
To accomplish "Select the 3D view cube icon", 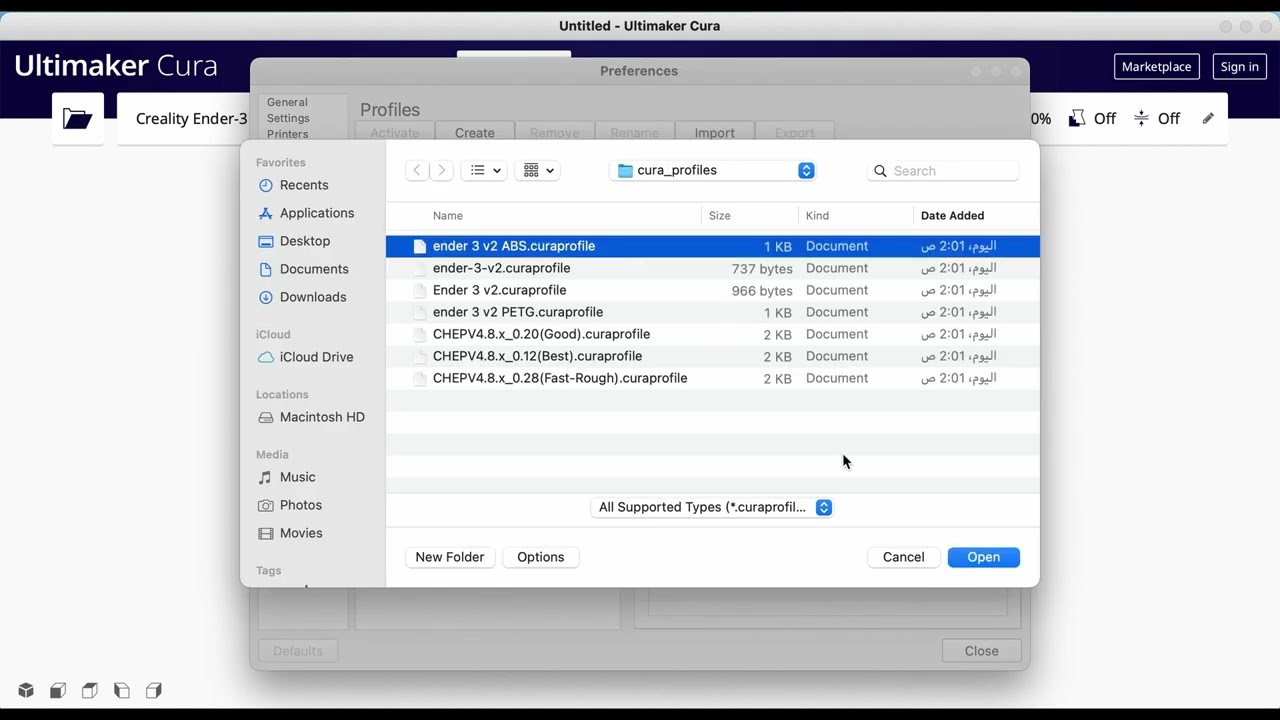I will [26, 690].
